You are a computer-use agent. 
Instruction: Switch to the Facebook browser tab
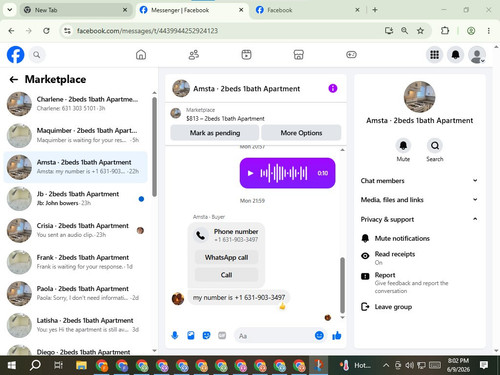[x=307, y=10]
